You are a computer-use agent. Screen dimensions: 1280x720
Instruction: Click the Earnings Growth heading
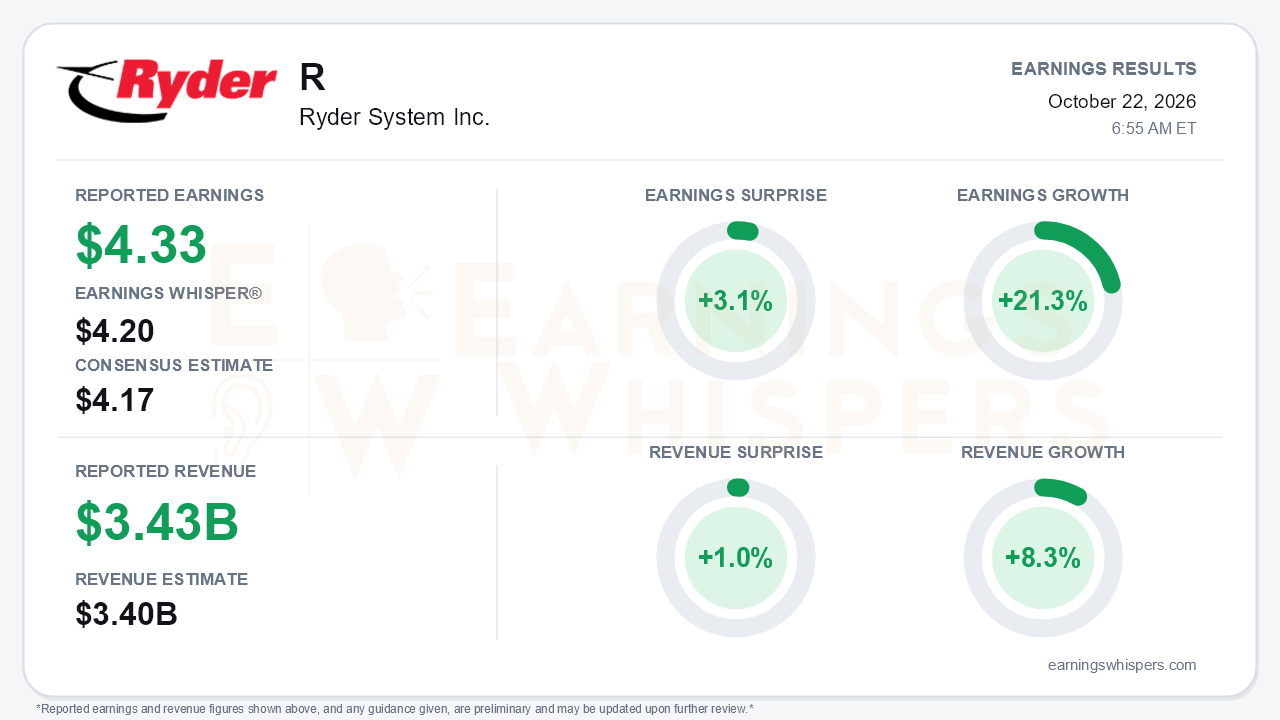(x=1043, y=195)
